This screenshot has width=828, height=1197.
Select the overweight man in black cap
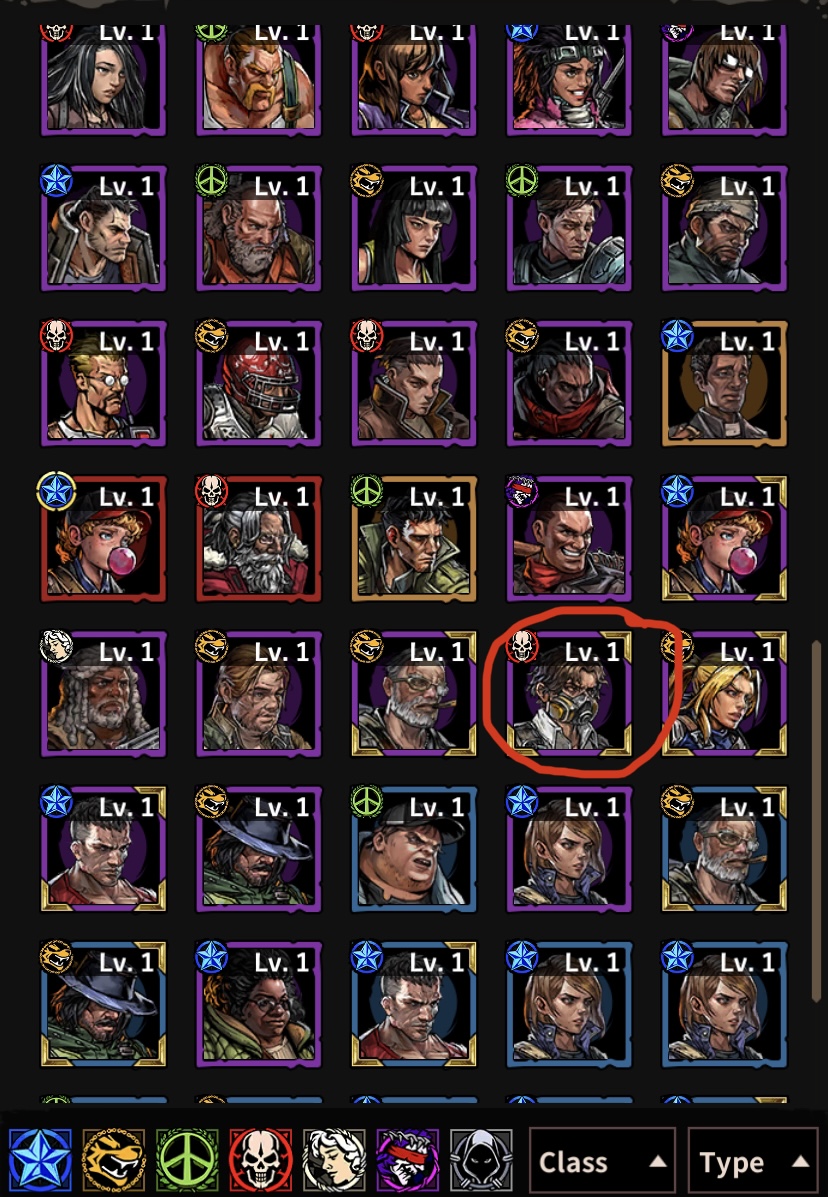(x=414, y=849)
